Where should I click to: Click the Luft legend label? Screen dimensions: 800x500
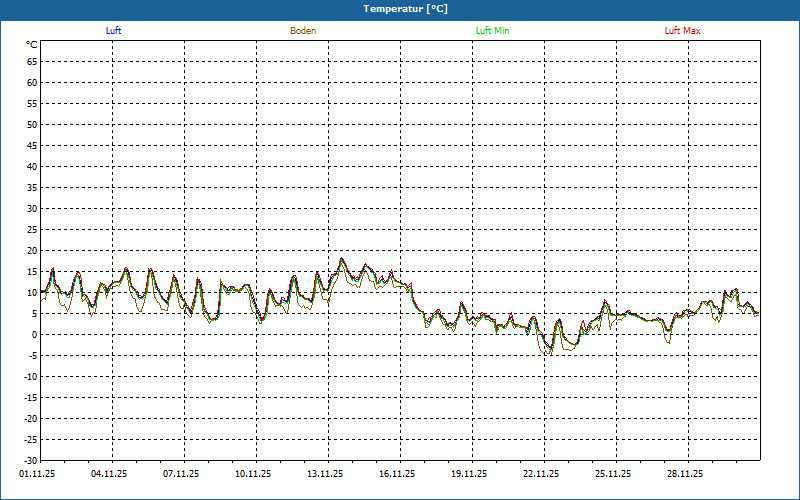[x=114, y=31]
